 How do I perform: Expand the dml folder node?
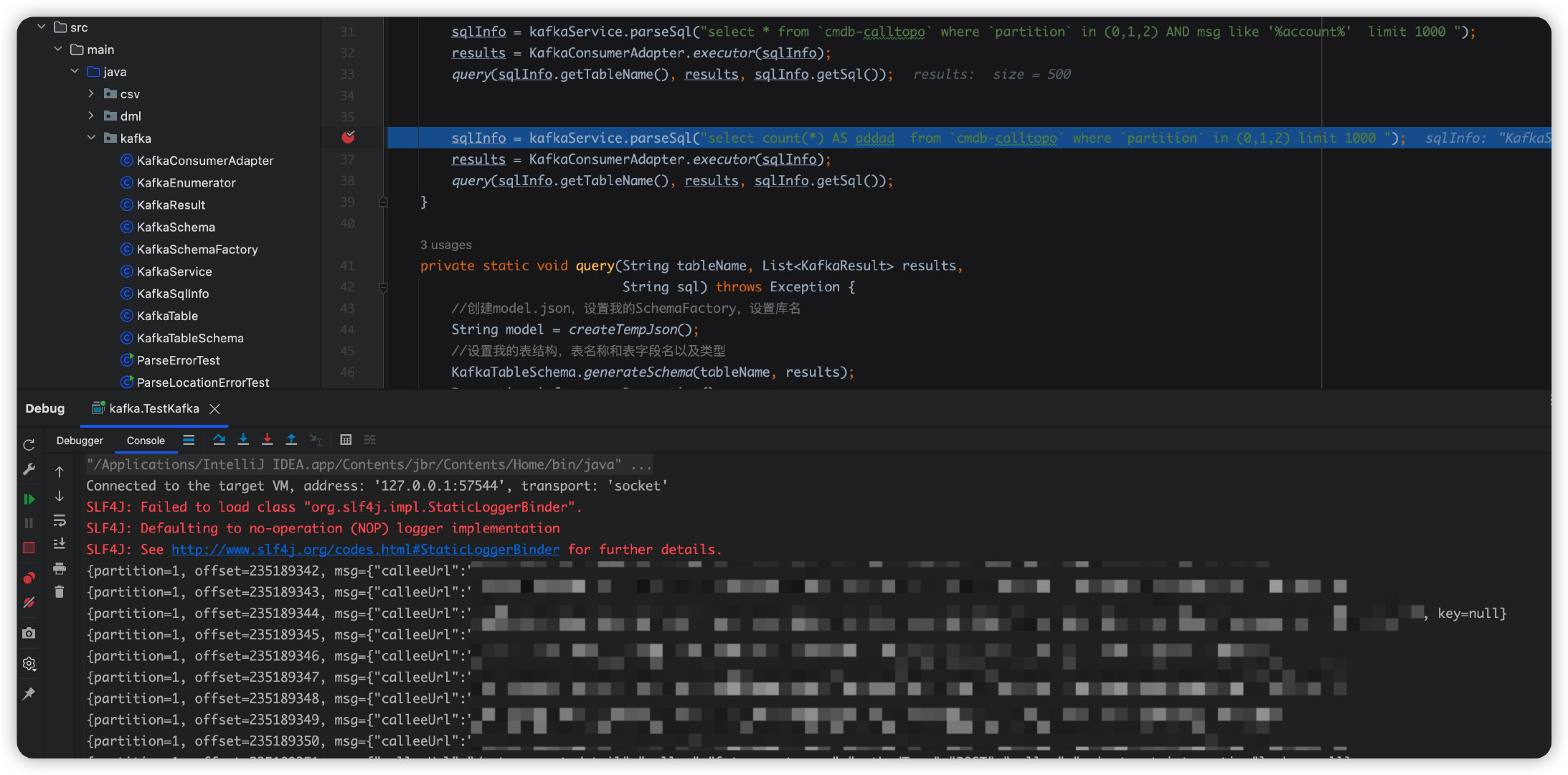point(91,116)
